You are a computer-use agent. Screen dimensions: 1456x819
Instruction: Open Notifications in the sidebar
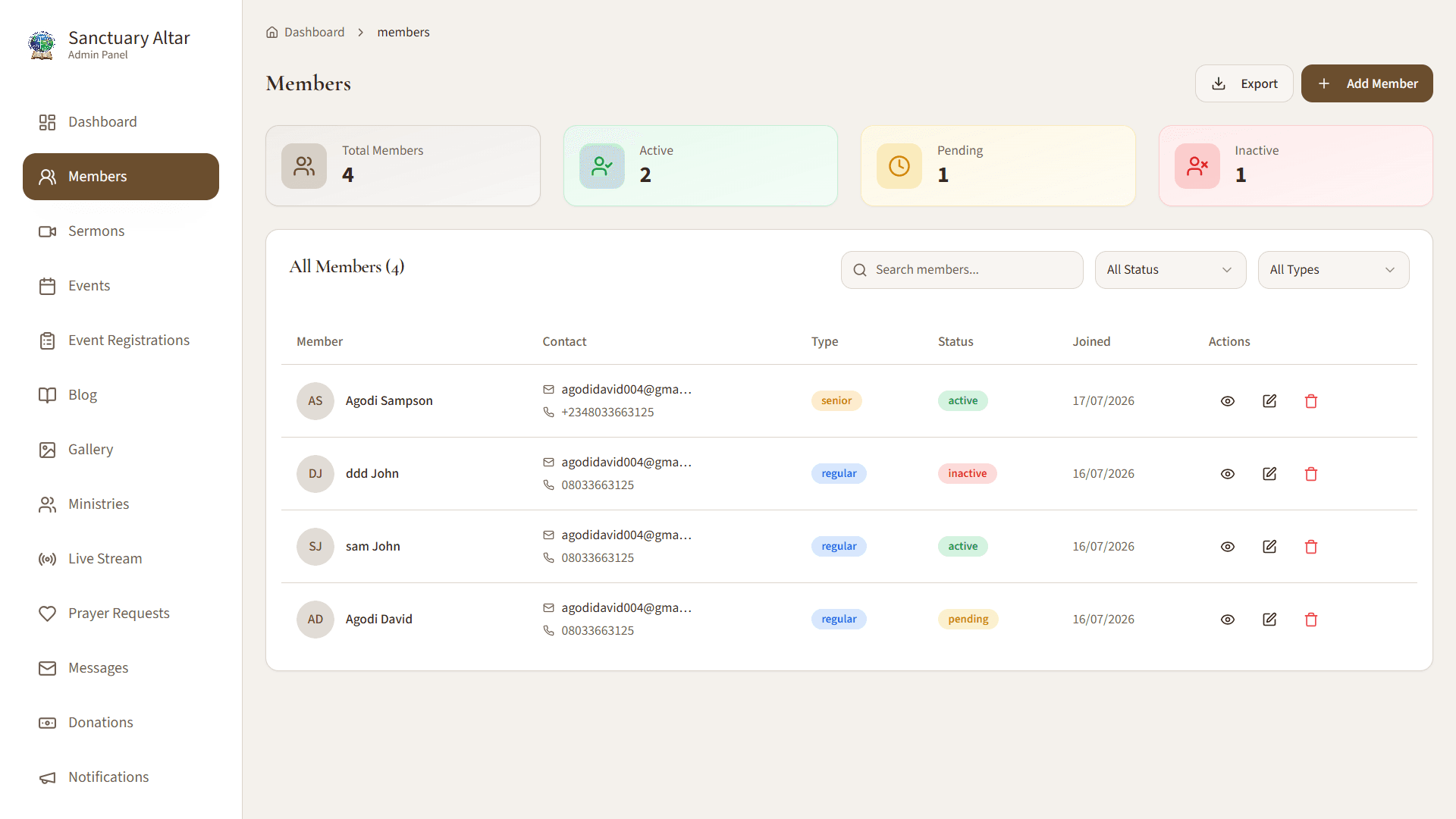(121, 777)
